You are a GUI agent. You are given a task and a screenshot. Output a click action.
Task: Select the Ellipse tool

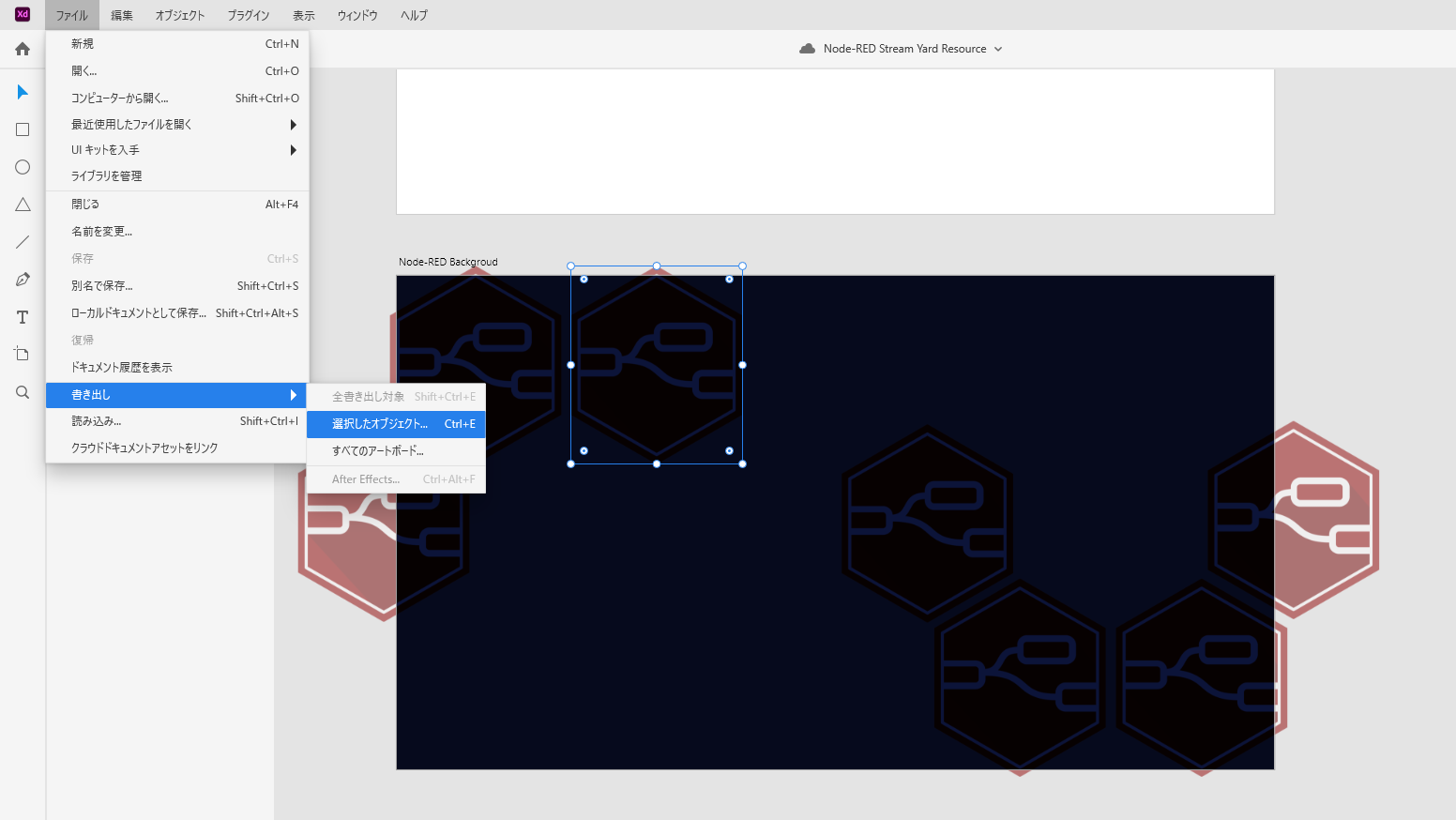(x=23, y=167)
